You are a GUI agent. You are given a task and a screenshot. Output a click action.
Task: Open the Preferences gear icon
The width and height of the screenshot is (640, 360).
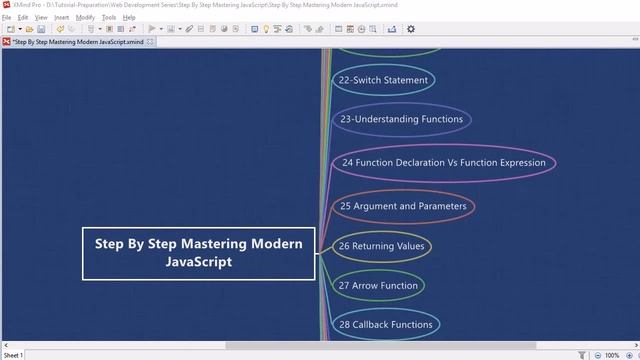pyautogui.click(x=411, y=29)
